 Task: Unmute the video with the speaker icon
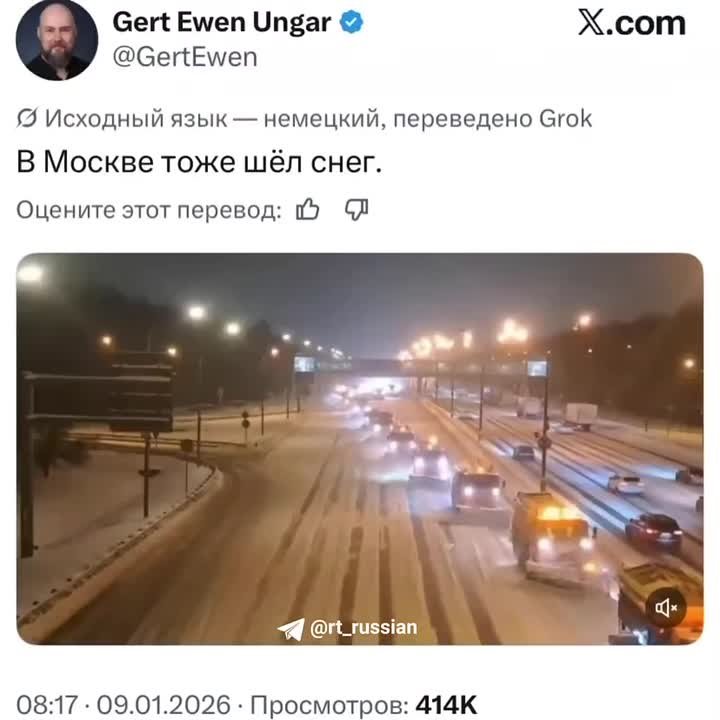click(x=666, y=608)
